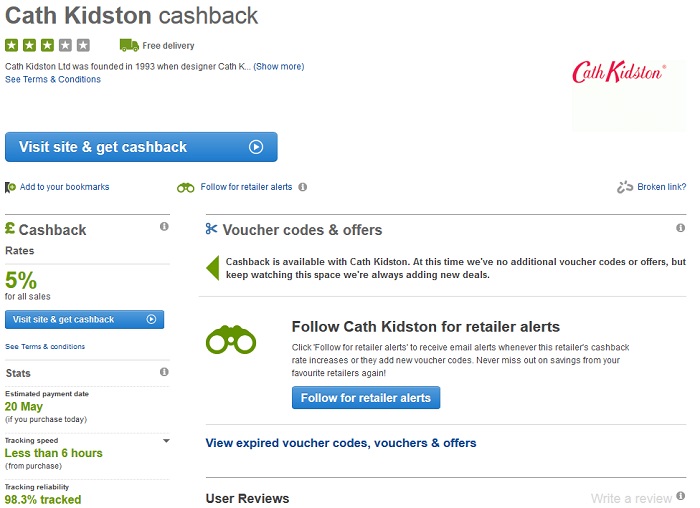Image resolution: width=700 pixels, height=508 pixels.
Task: Click the binoculars icon next to Follow for retailer alerts
Action: pyautogui.click(x=185, y=187)
